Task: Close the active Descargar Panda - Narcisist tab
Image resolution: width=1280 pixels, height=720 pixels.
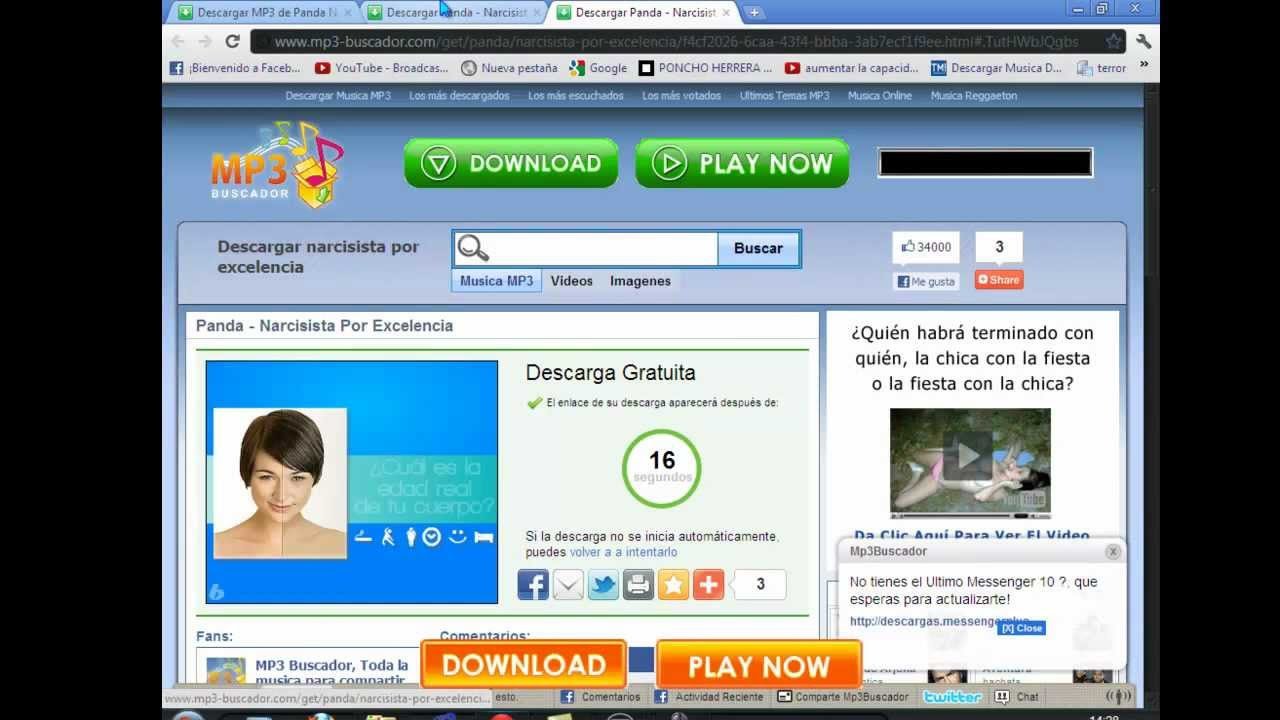Action: (727, 13)
